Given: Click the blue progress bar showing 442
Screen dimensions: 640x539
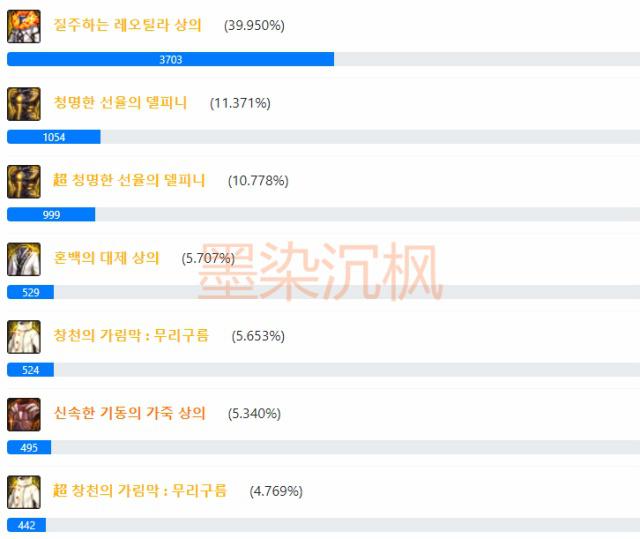Looking at the screenshot, I should click(27, 525).
